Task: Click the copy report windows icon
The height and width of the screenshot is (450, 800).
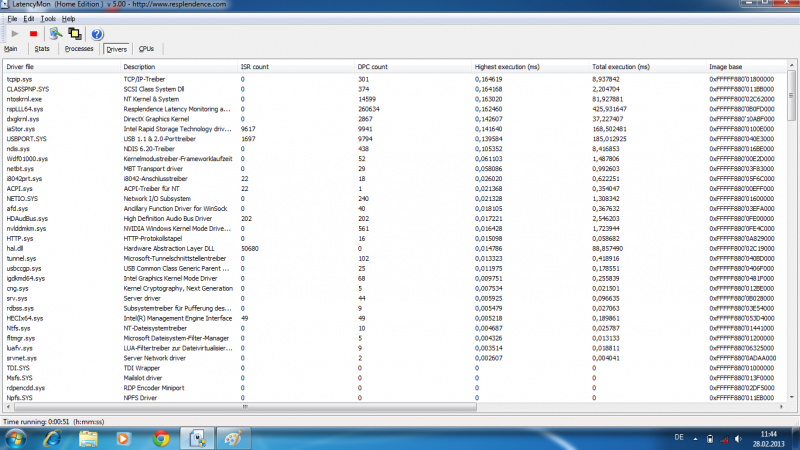Action: pyautogui.click(x=74, y=34)
